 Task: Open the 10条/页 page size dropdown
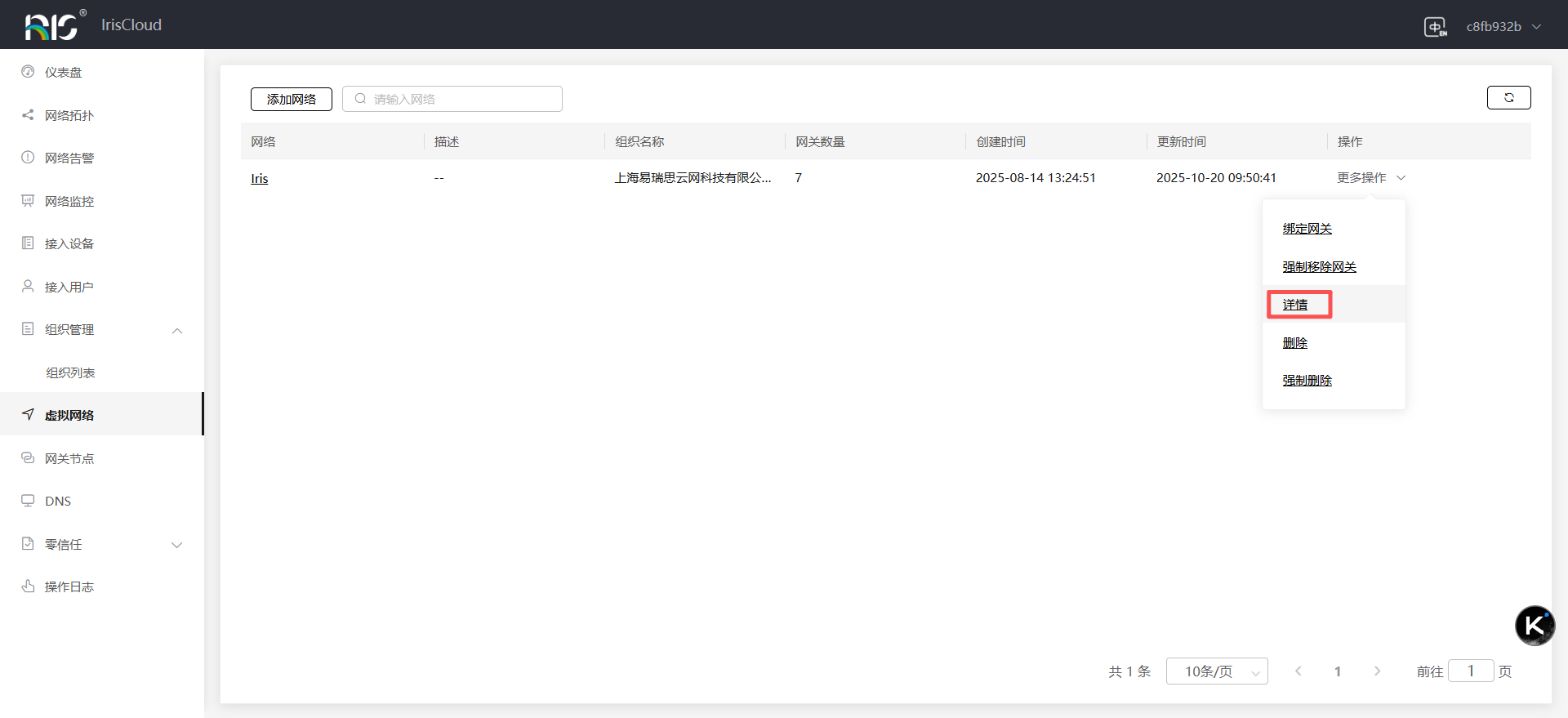(1216, 671)
